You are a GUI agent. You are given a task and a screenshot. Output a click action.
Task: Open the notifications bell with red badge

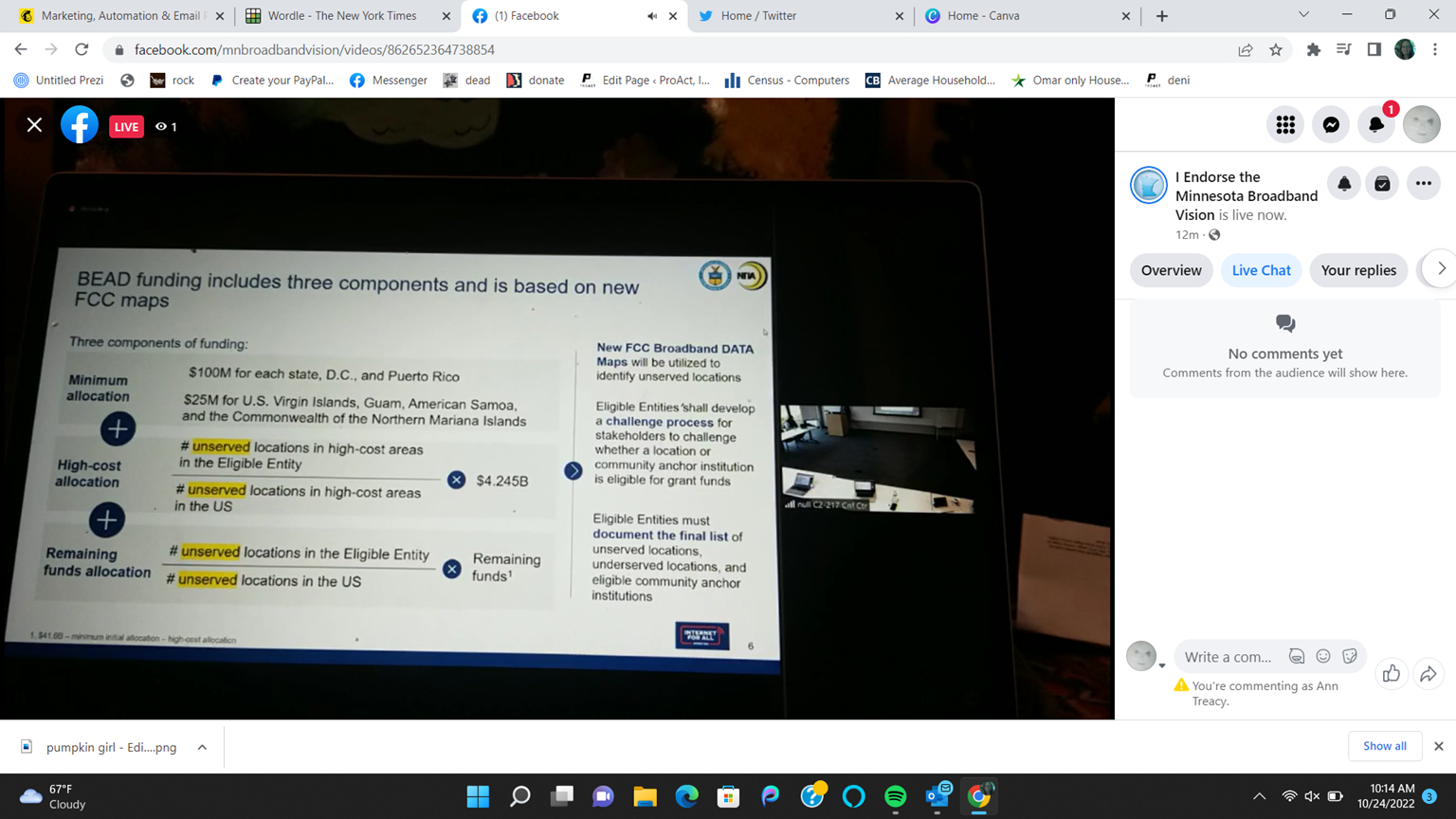pyautogui.click(x=1376, y=125)
